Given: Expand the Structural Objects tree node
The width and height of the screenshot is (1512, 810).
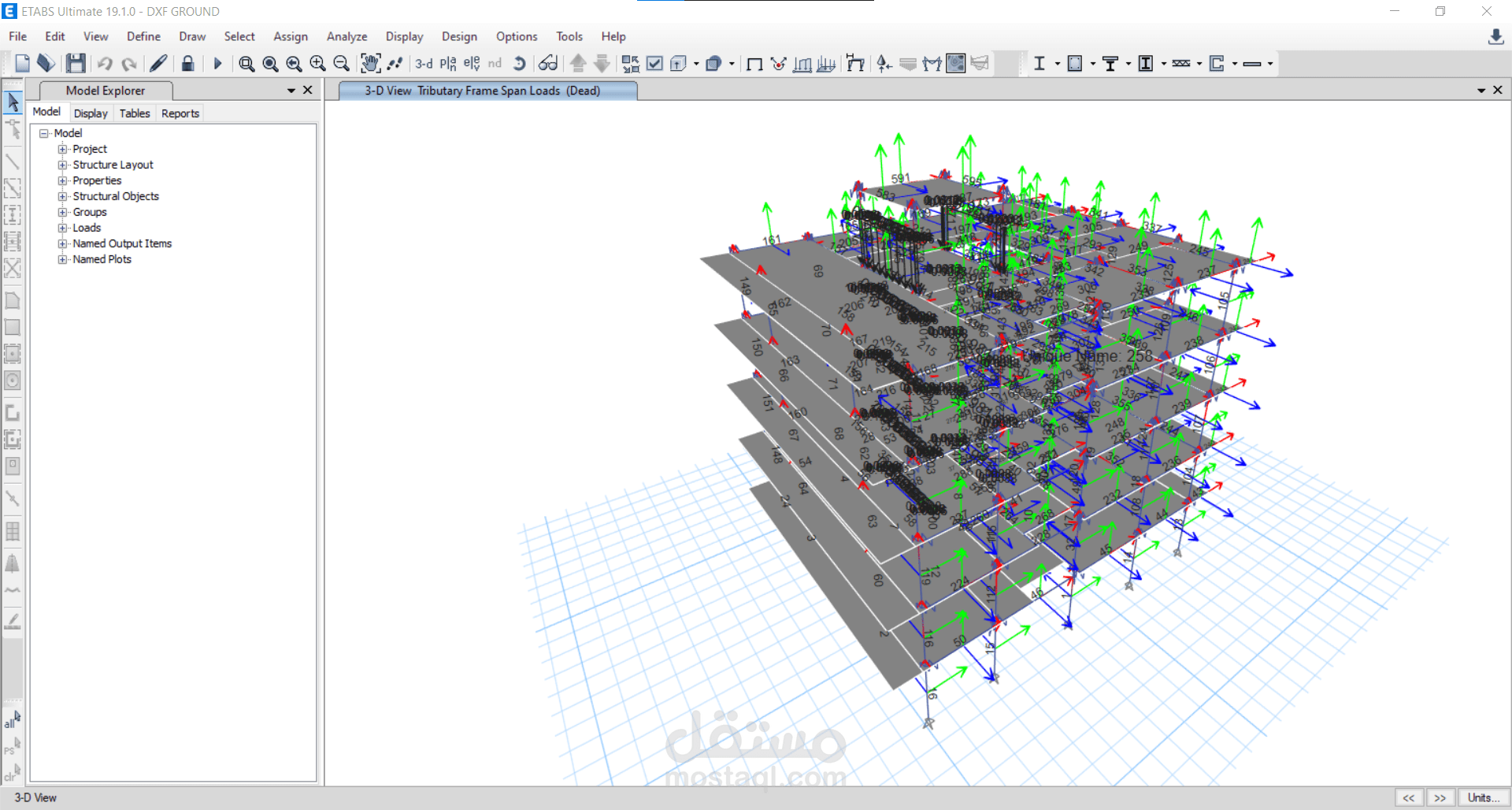Looking at the screenshot, I should click(x=62, y=196).
